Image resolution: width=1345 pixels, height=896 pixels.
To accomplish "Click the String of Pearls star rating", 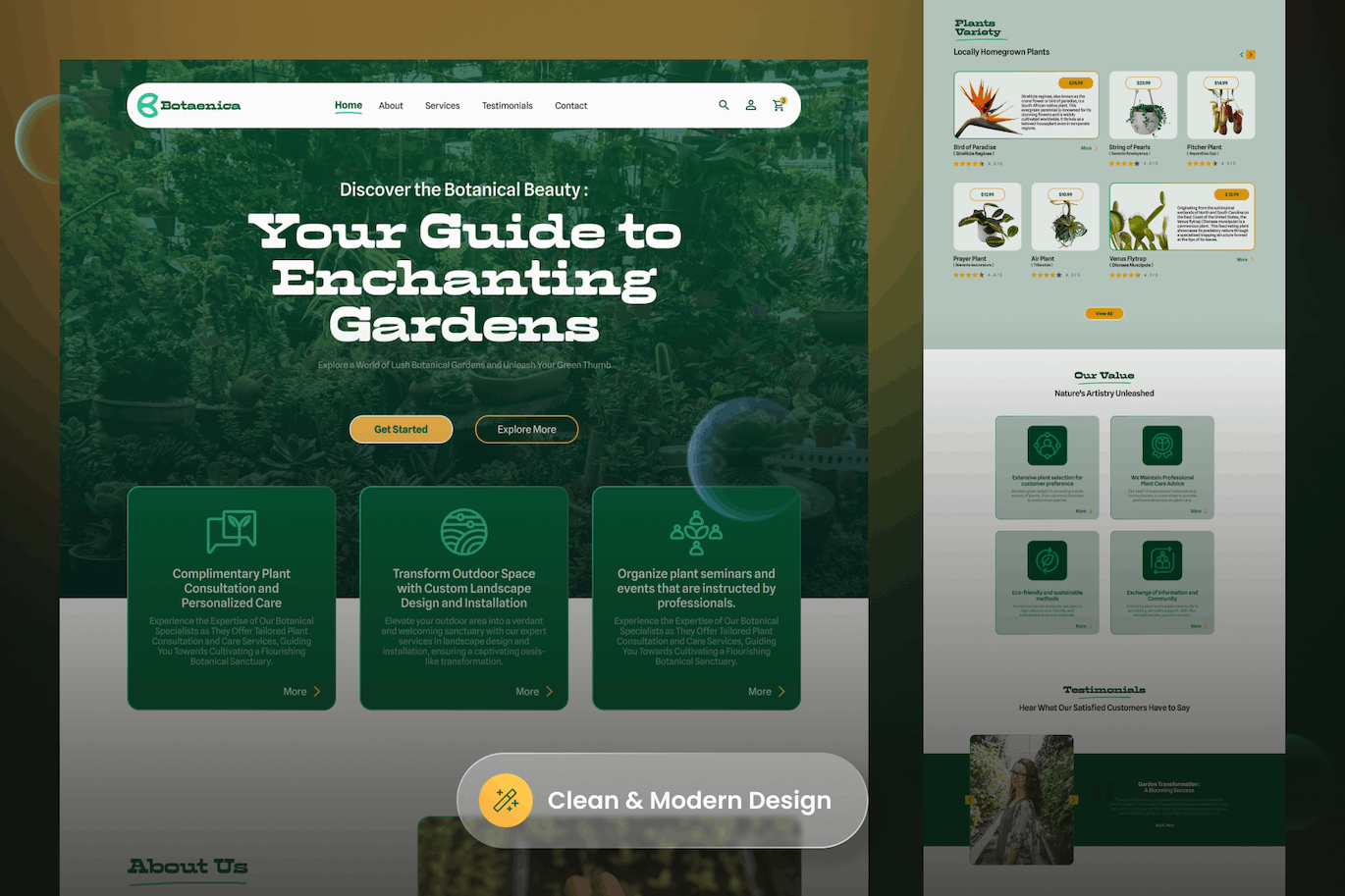I will click(1125, 164).
